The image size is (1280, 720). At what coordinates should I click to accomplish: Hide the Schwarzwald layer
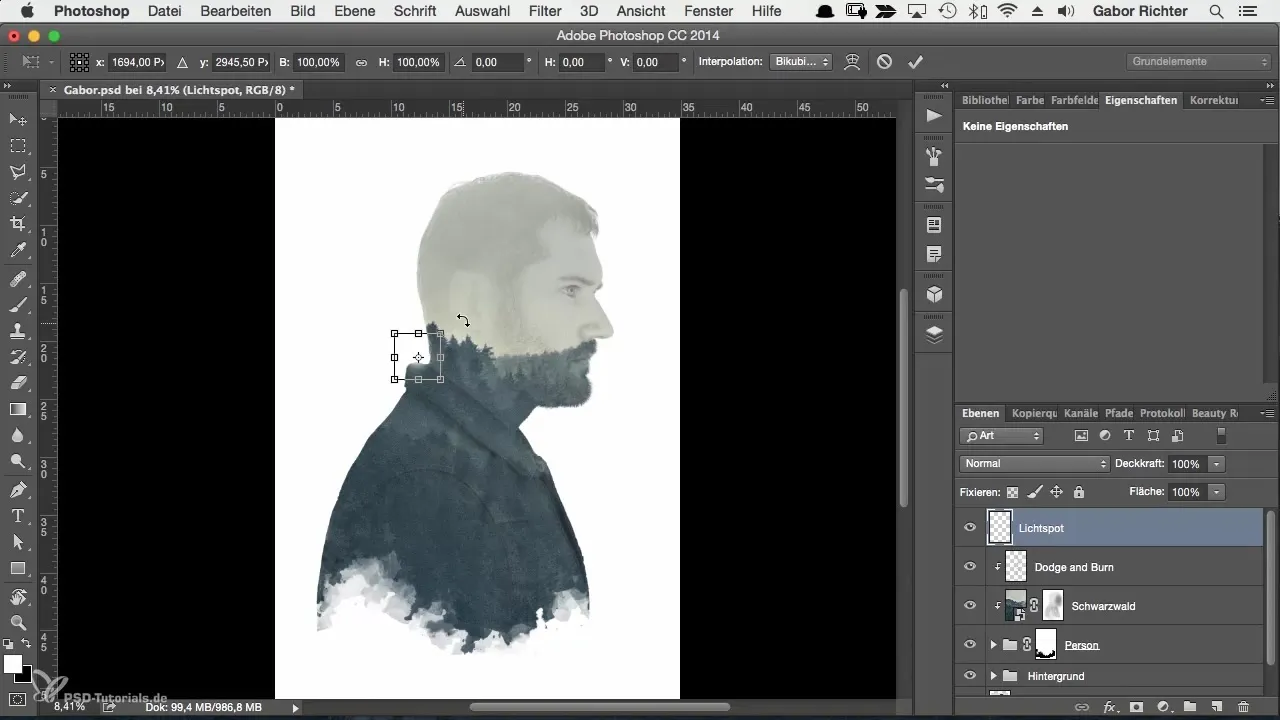(x=969, y=606)
